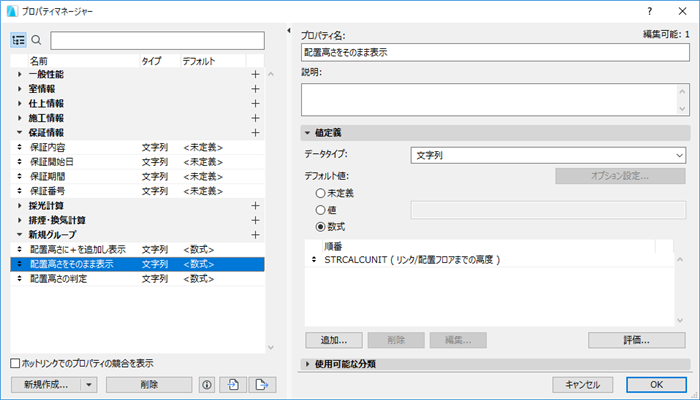Click plus icon on 新規グループ row
Viewport: 700px width, 400px height.
tap(255, 235)
